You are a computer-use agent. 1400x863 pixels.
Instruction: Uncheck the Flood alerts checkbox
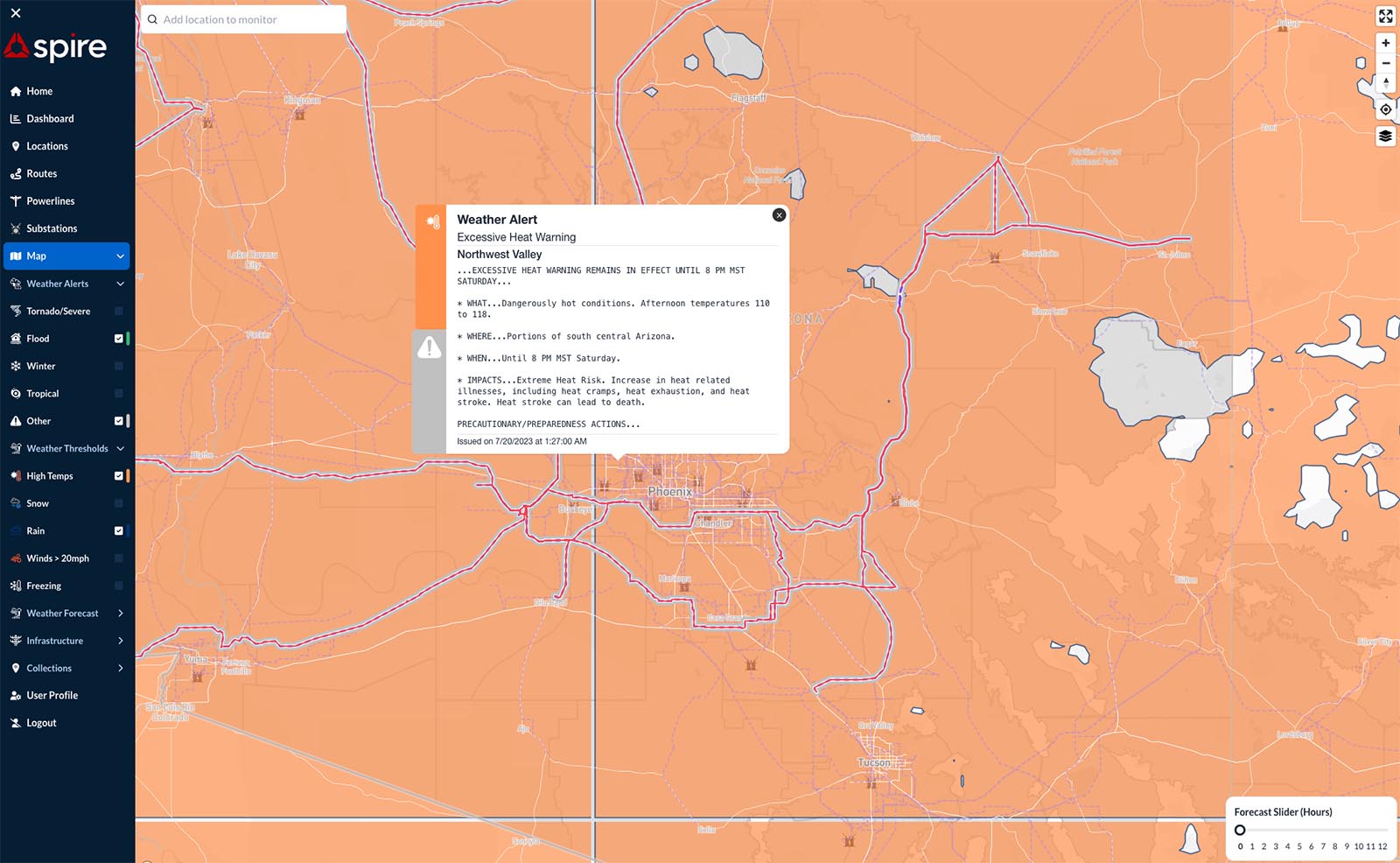click(x=119, y=339)
